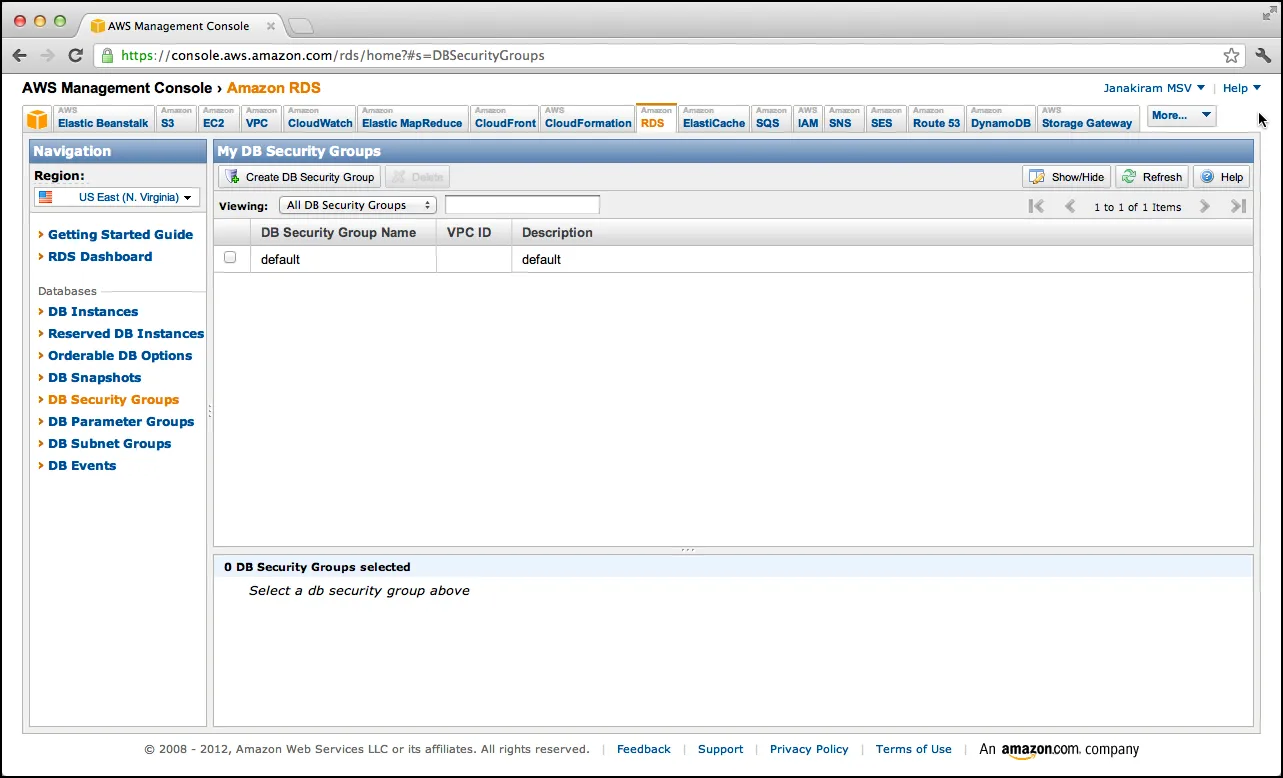Reload the page with the refresh icon
This screenshot has width=1283, height=778.
(x=75, y=56)
